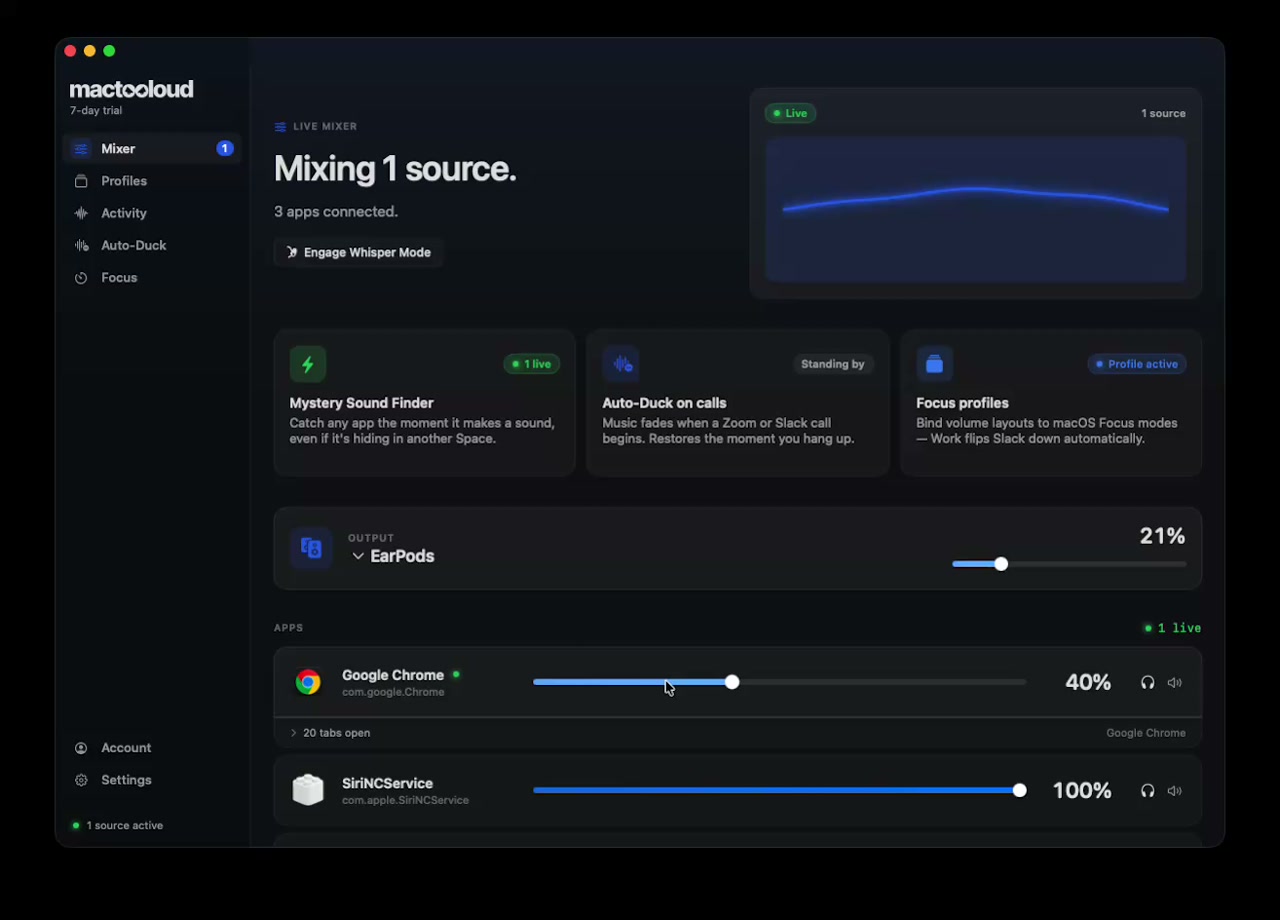Mute SiriNCService using speaker icon
This screenshot has height=920, width=1280.
(1174, 790)
